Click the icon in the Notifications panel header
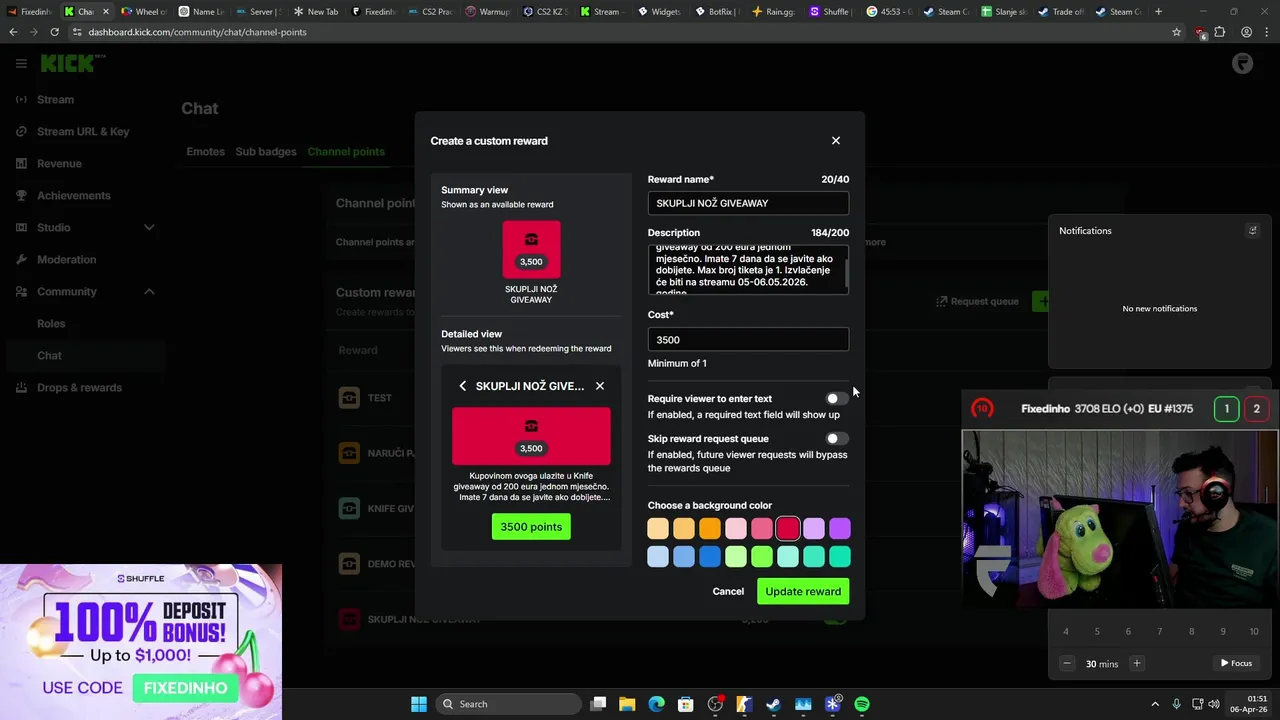The image size is (1280, 720). tap(1252, 230)
